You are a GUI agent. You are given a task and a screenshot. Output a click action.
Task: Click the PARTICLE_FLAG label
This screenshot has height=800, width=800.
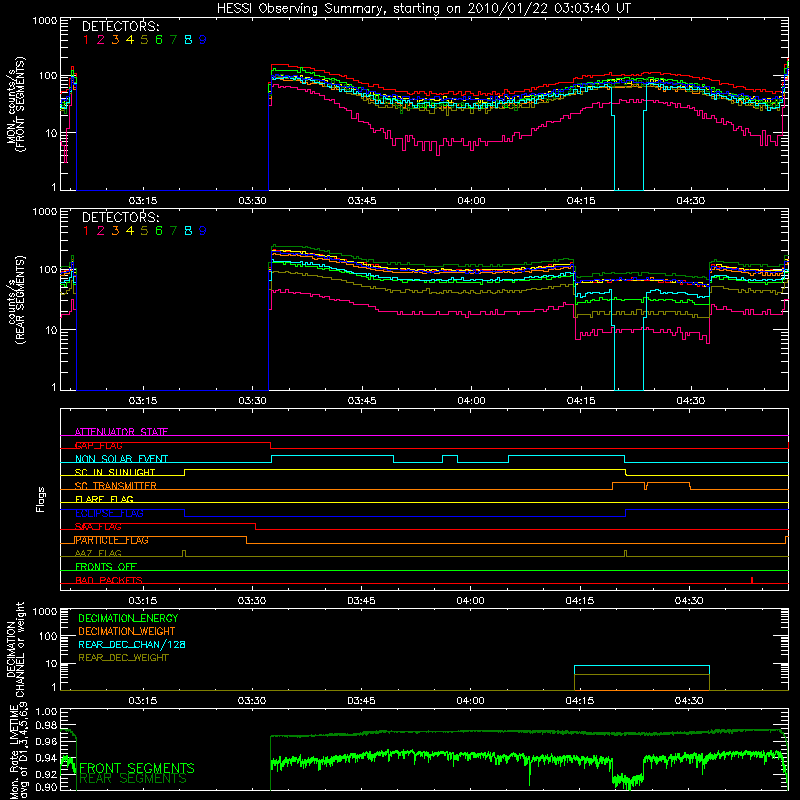[x=112, y=540]
